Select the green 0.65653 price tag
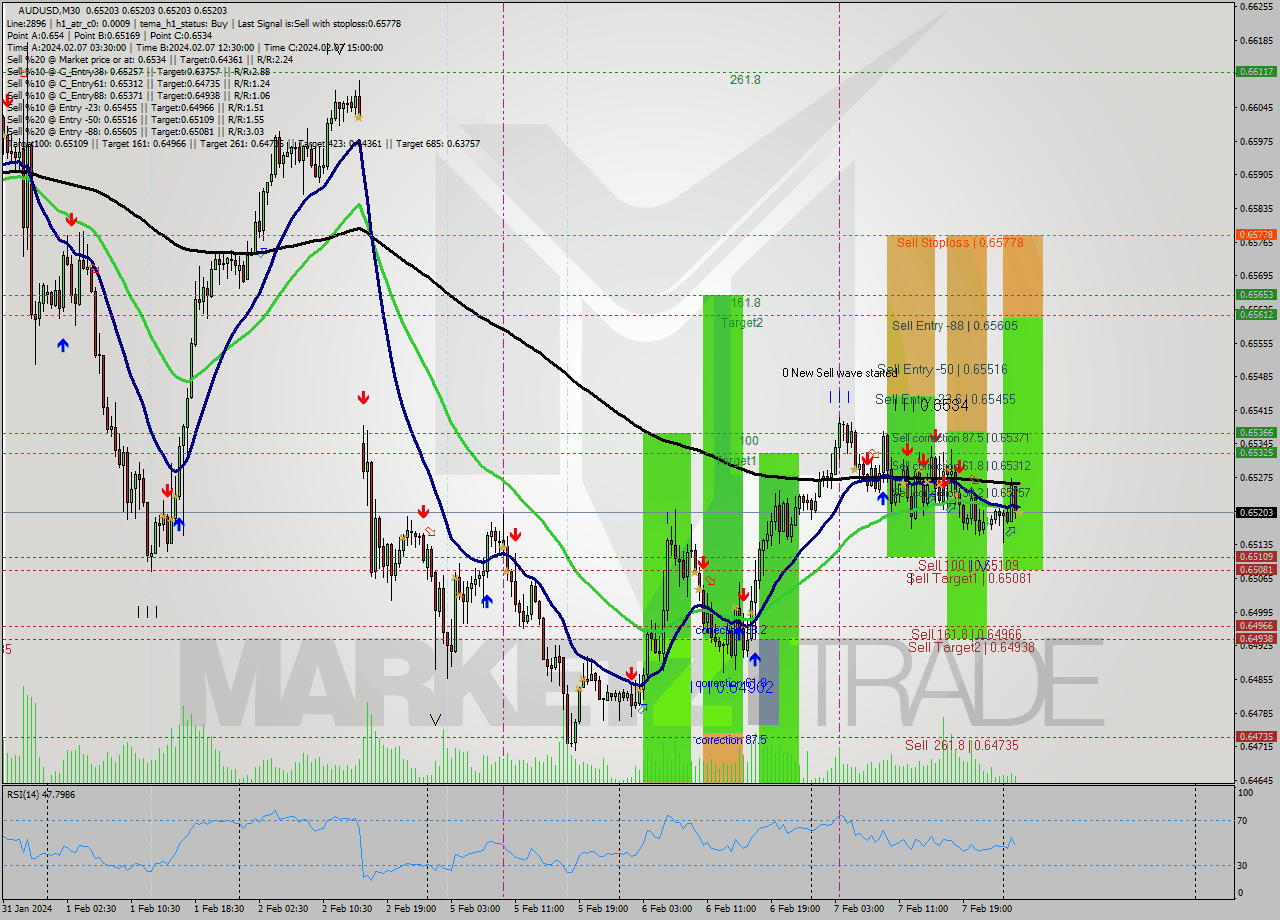 point(1256,295)
